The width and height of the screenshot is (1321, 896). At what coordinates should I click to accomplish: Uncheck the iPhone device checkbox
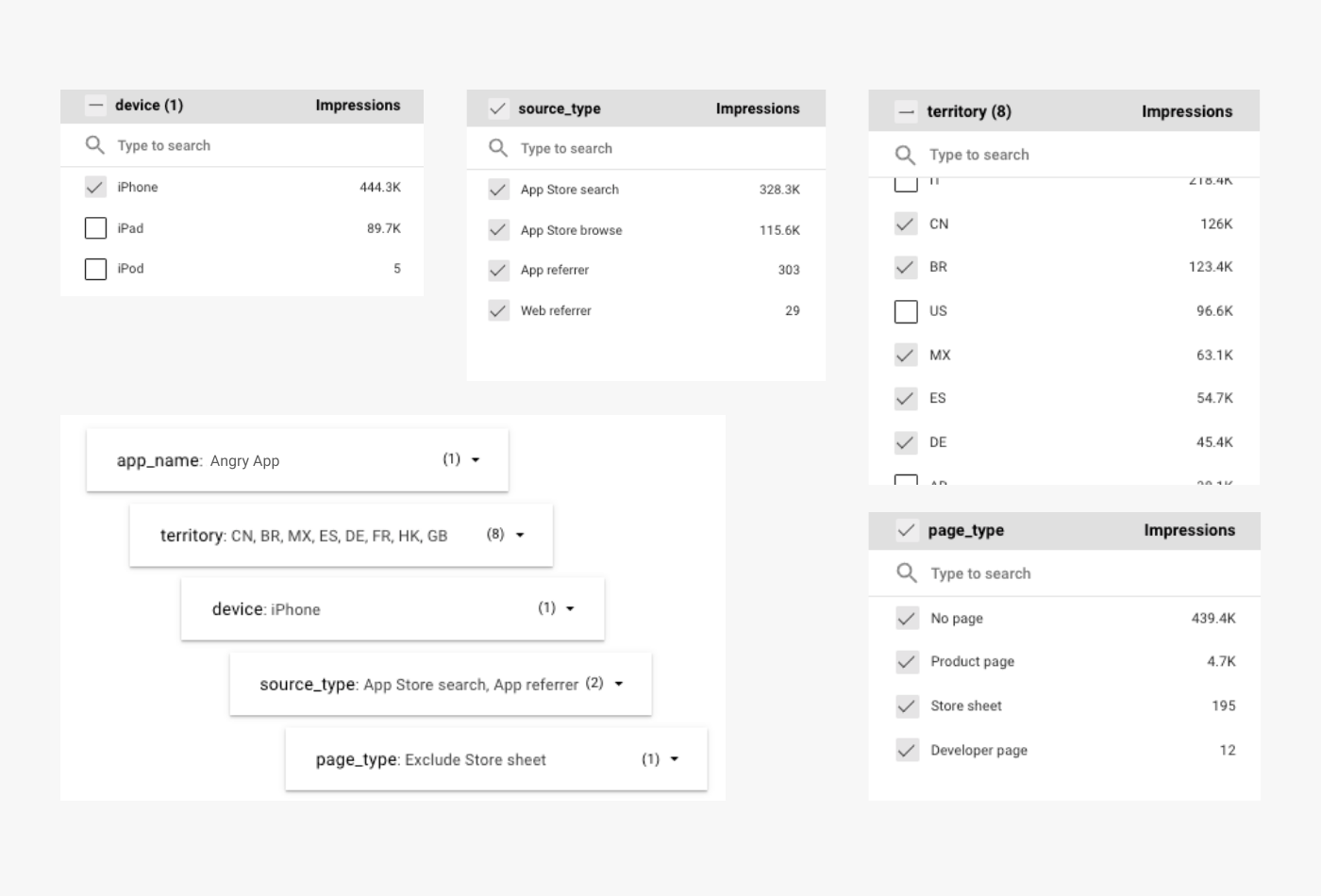tap(95, 187)
